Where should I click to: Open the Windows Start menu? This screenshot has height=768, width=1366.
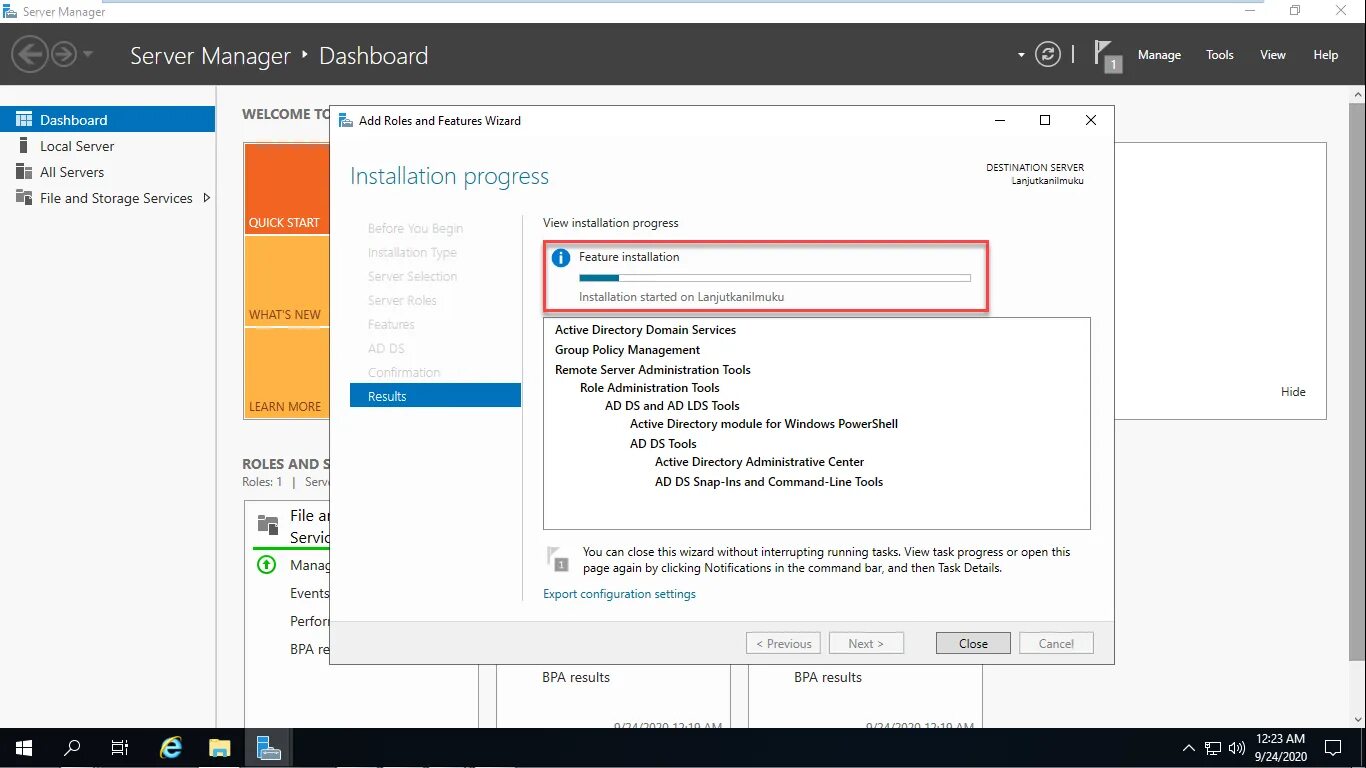coord(24,748)
